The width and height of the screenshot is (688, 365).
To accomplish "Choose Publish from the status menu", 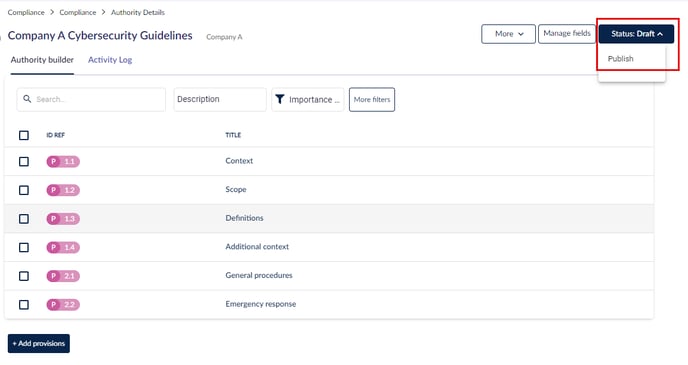I will (x=620, y=59).
